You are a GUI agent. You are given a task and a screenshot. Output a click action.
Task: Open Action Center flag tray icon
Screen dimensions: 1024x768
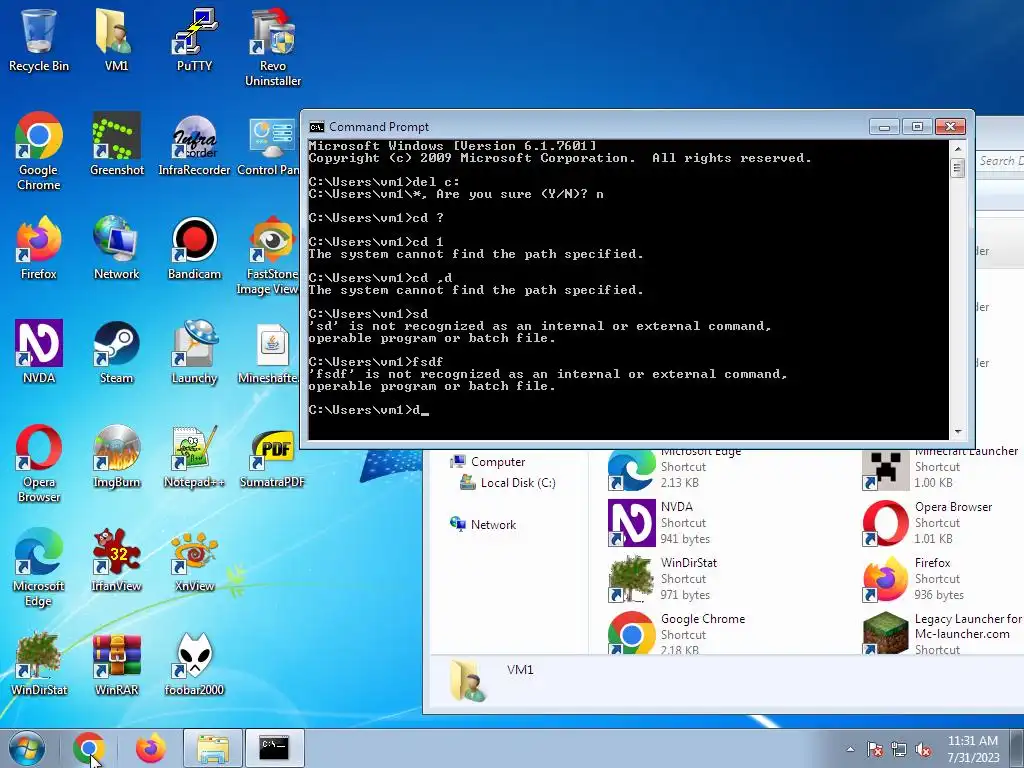click(875, 749)
